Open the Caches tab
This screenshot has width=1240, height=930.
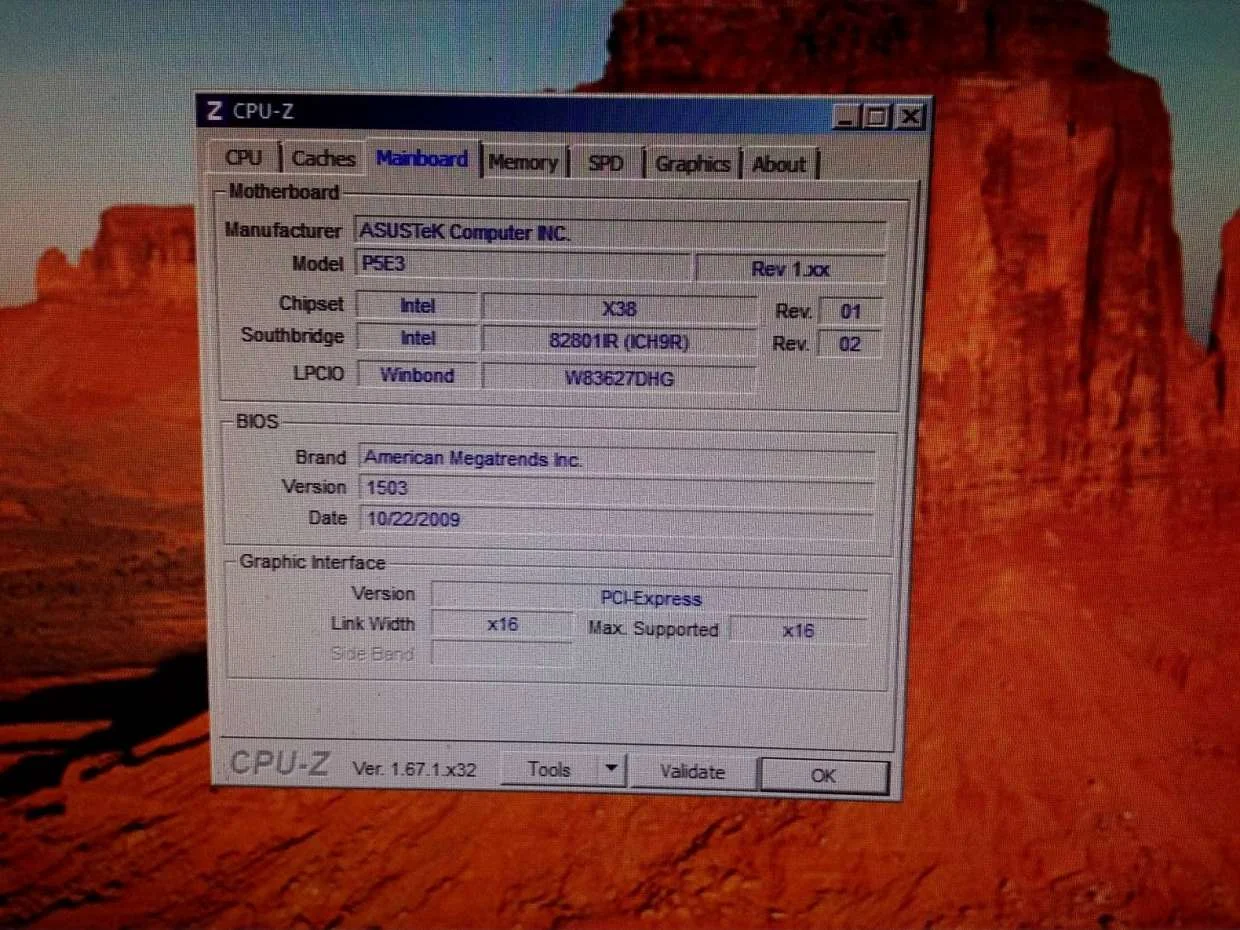[323, 158]
